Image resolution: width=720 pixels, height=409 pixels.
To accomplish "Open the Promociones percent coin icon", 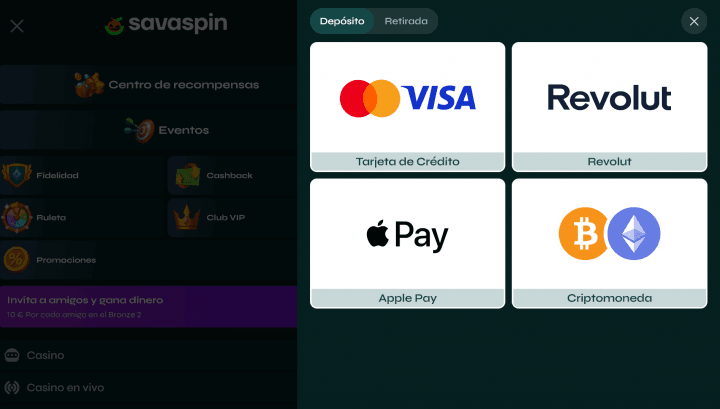I will point(17,259).
